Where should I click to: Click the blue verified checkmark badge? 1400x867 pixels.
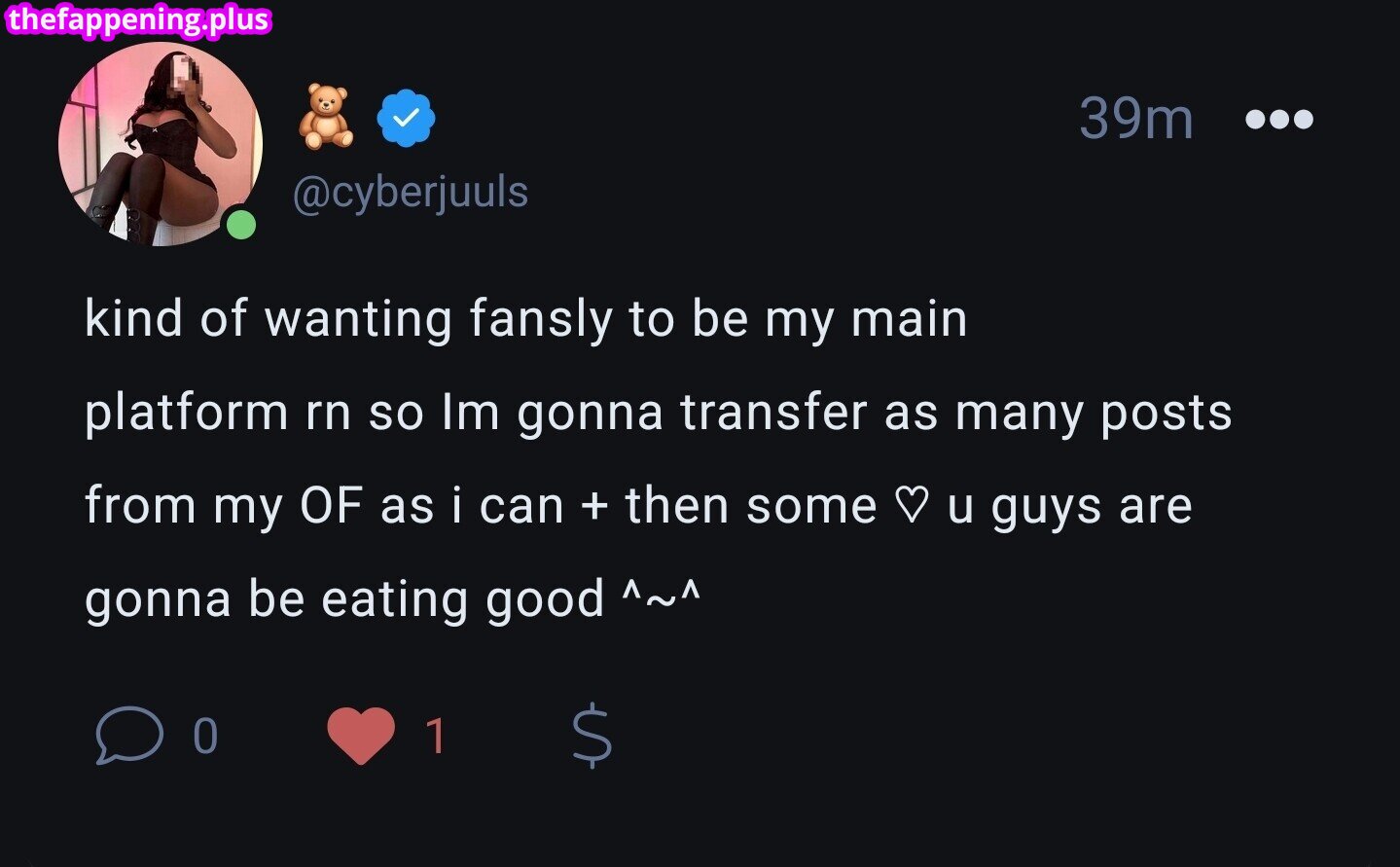tap(407, 116)
